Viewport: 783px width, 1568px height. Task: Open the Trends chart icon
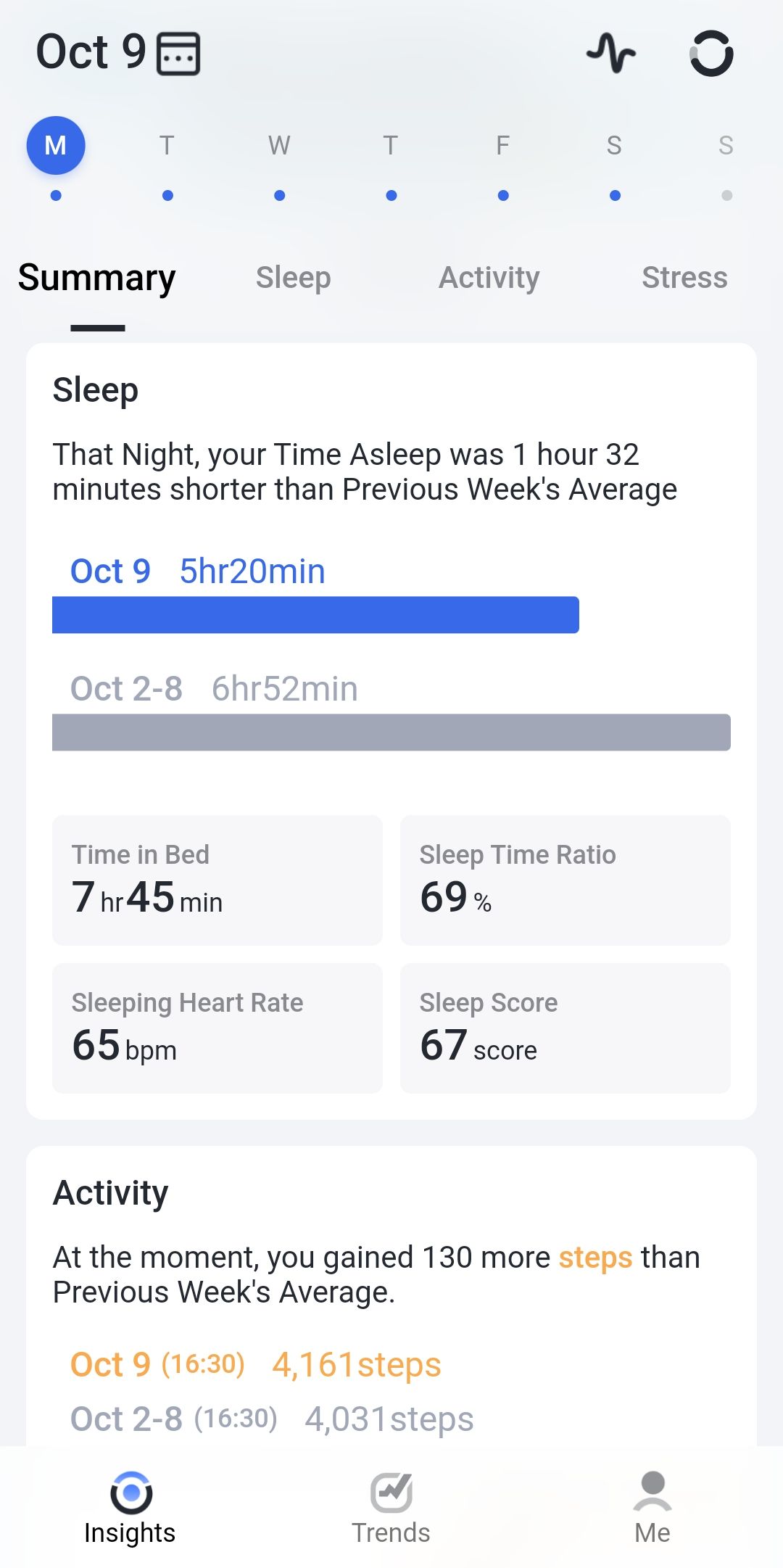(391, 1493)
